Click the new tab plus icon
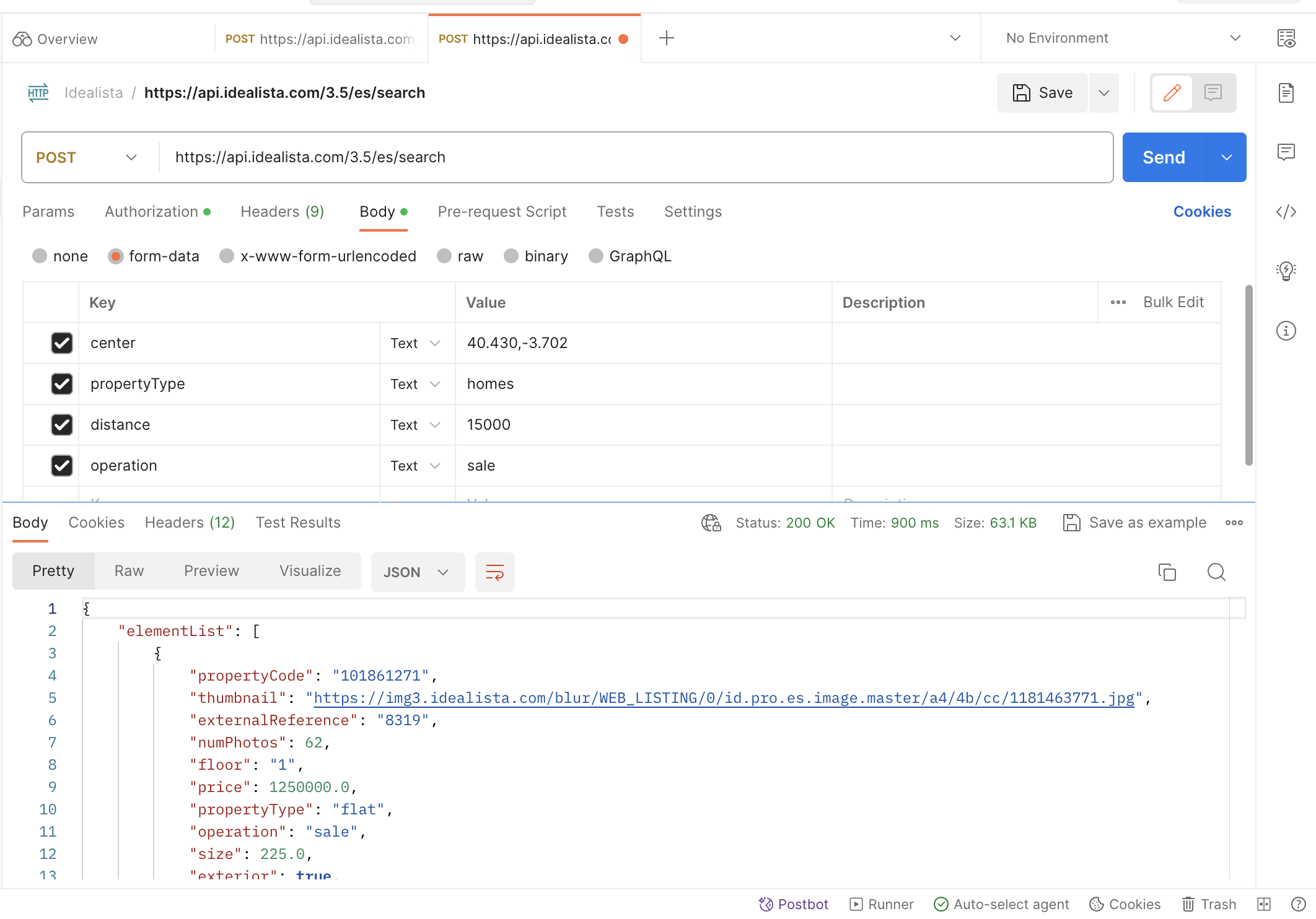 point(667,38)
